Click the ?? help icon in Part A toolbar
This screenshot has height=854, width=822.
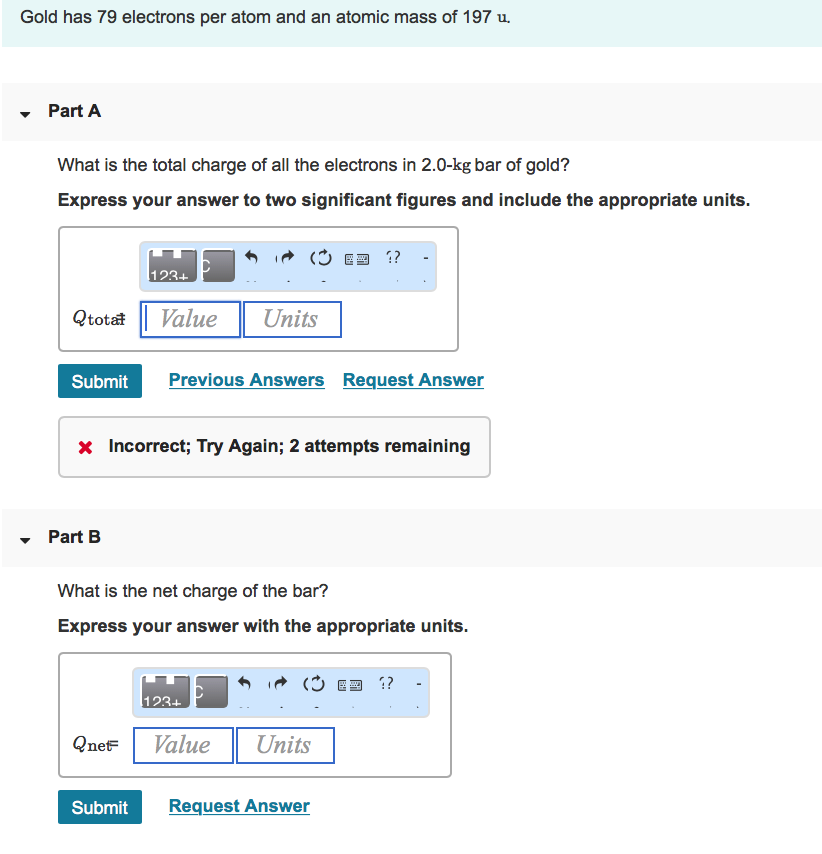[x=392, y=258]
